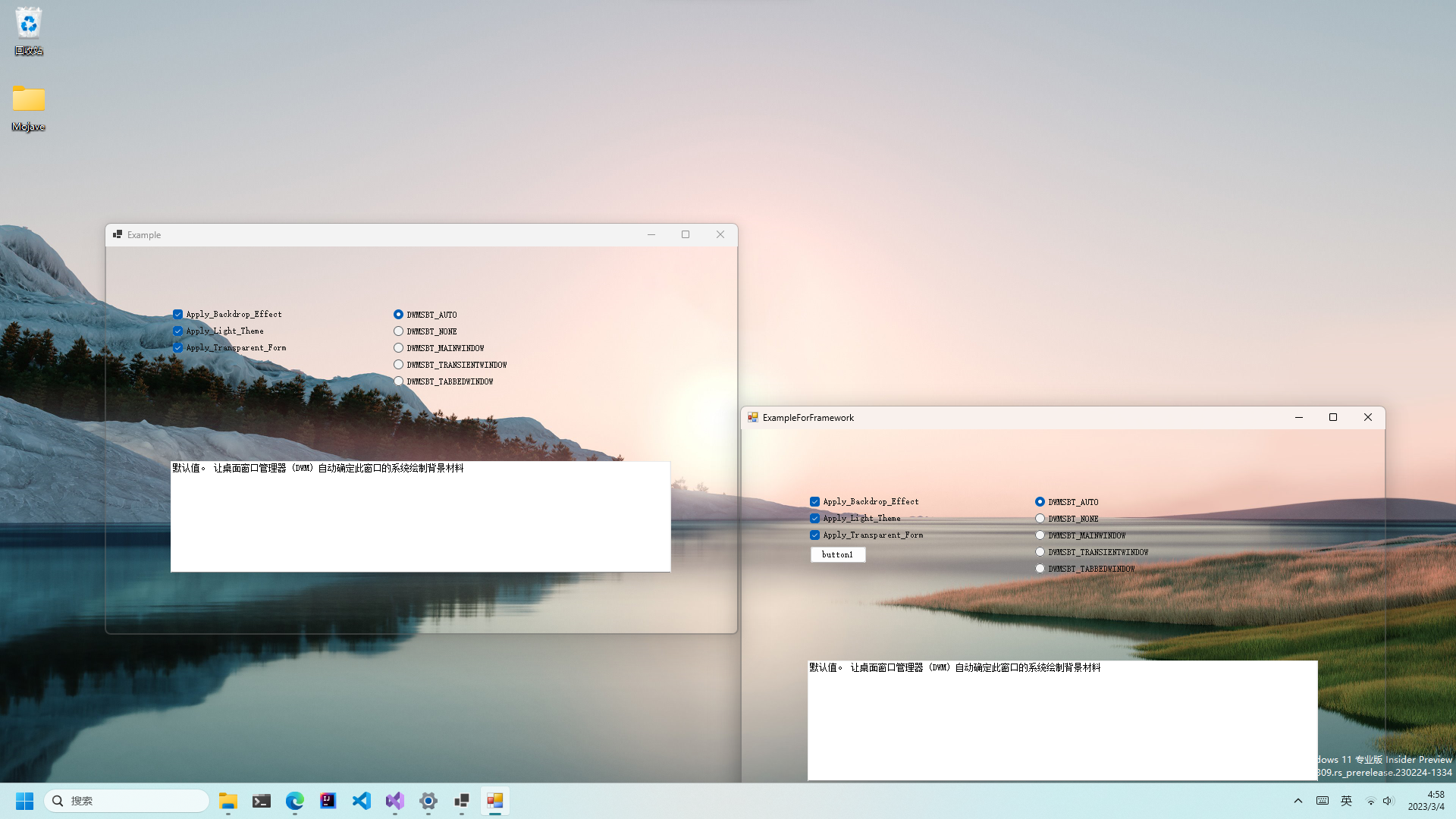Open File Explorer from the taskbar
Viewport: 1456px width, 819px height.
228,801
